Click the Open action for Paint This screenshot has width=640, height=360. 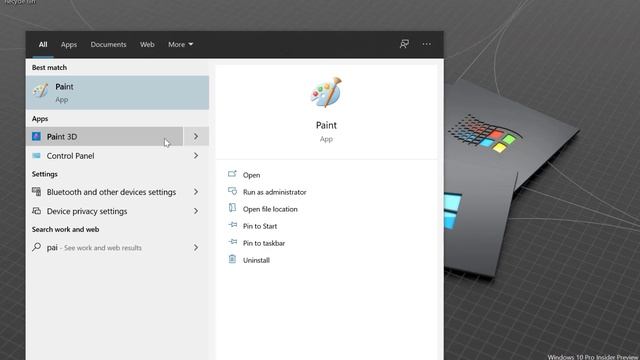[251, 175]
